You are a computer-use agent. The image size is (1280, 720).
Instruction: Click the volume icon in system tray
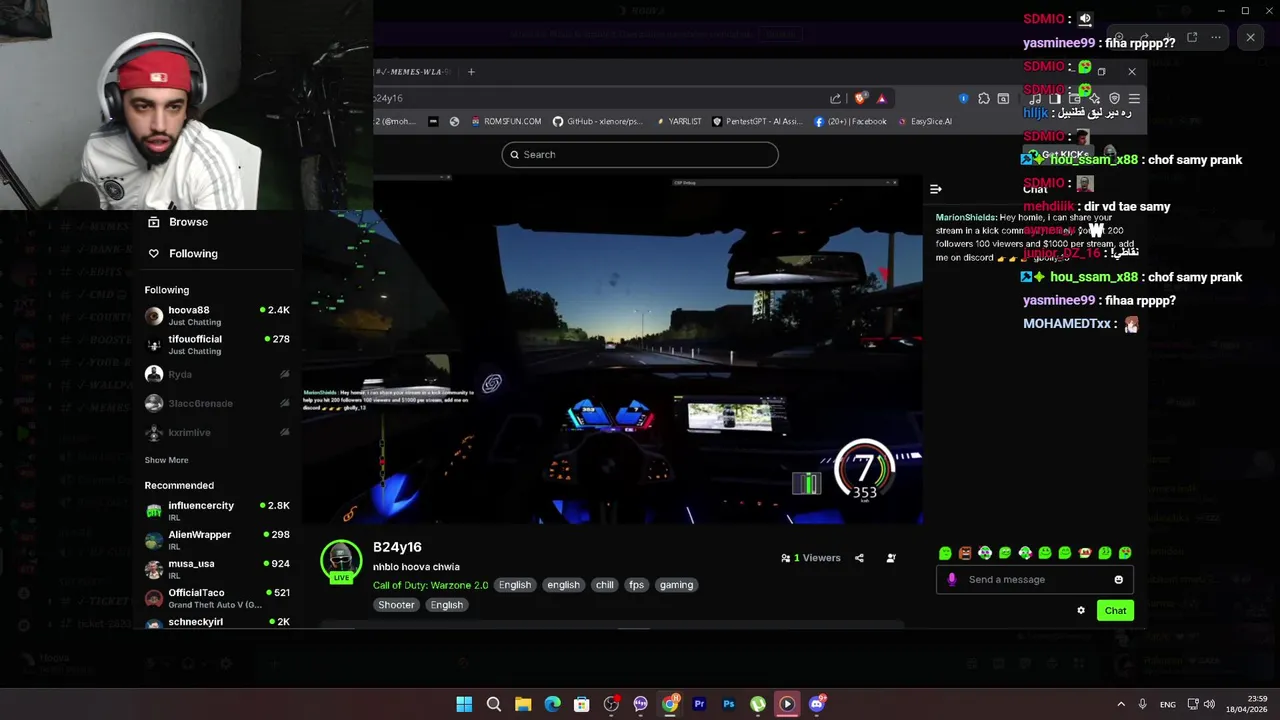pos(1209,704)
